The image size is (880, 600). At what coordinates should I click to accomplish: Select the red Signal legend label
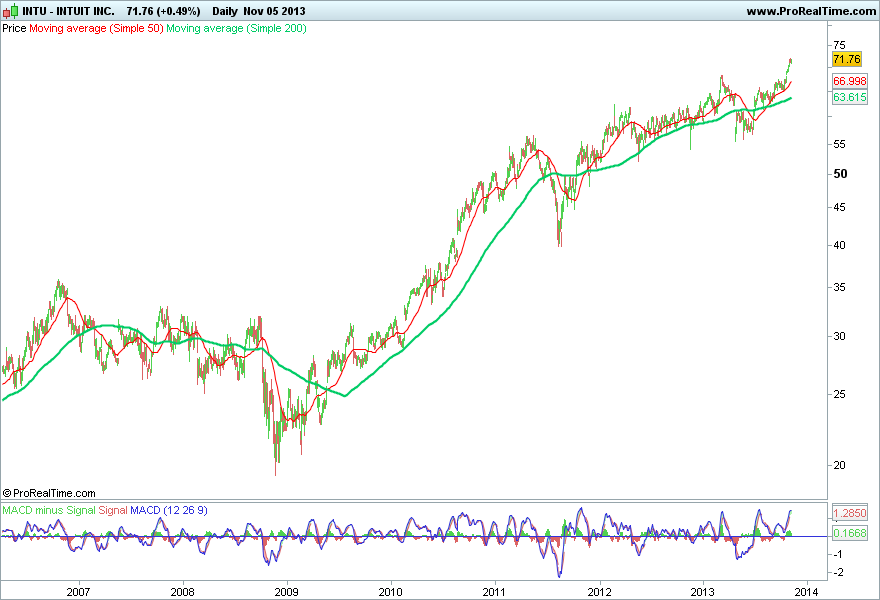113,510
